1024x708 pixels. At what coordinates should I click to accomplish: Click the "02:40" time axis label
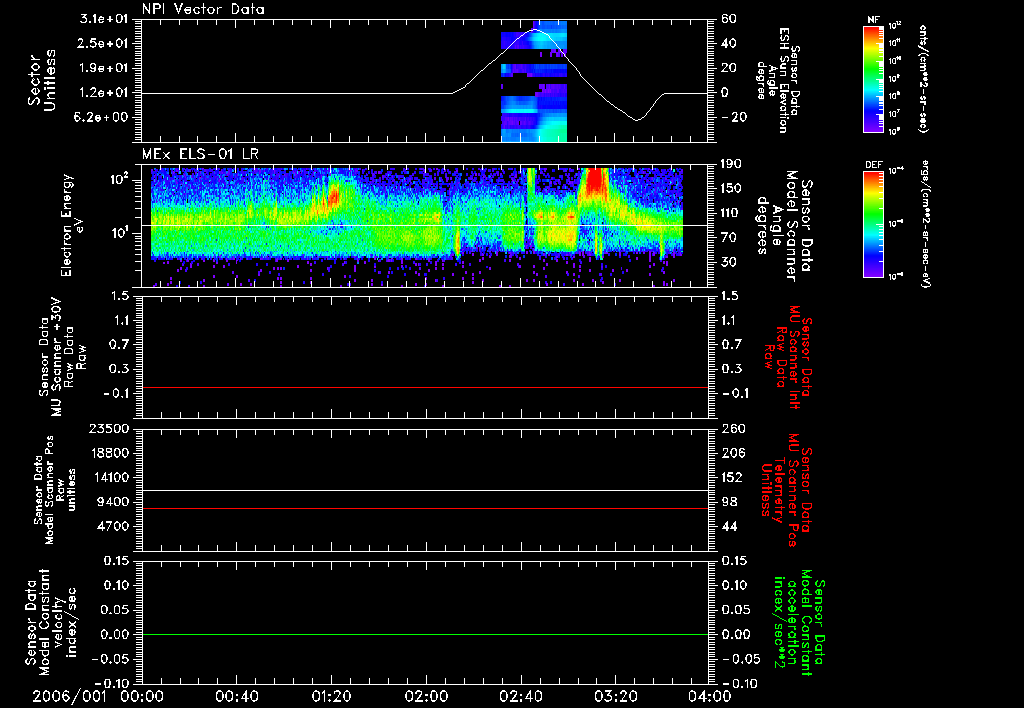[520, 696]
